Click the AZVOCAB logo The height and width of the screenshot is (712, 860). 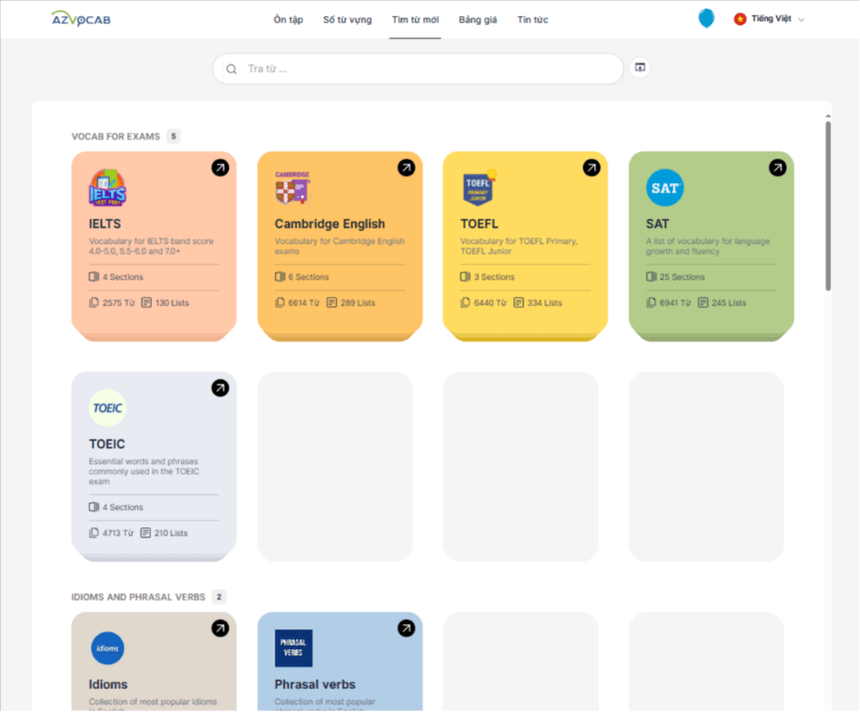click(x=81, y=19)
